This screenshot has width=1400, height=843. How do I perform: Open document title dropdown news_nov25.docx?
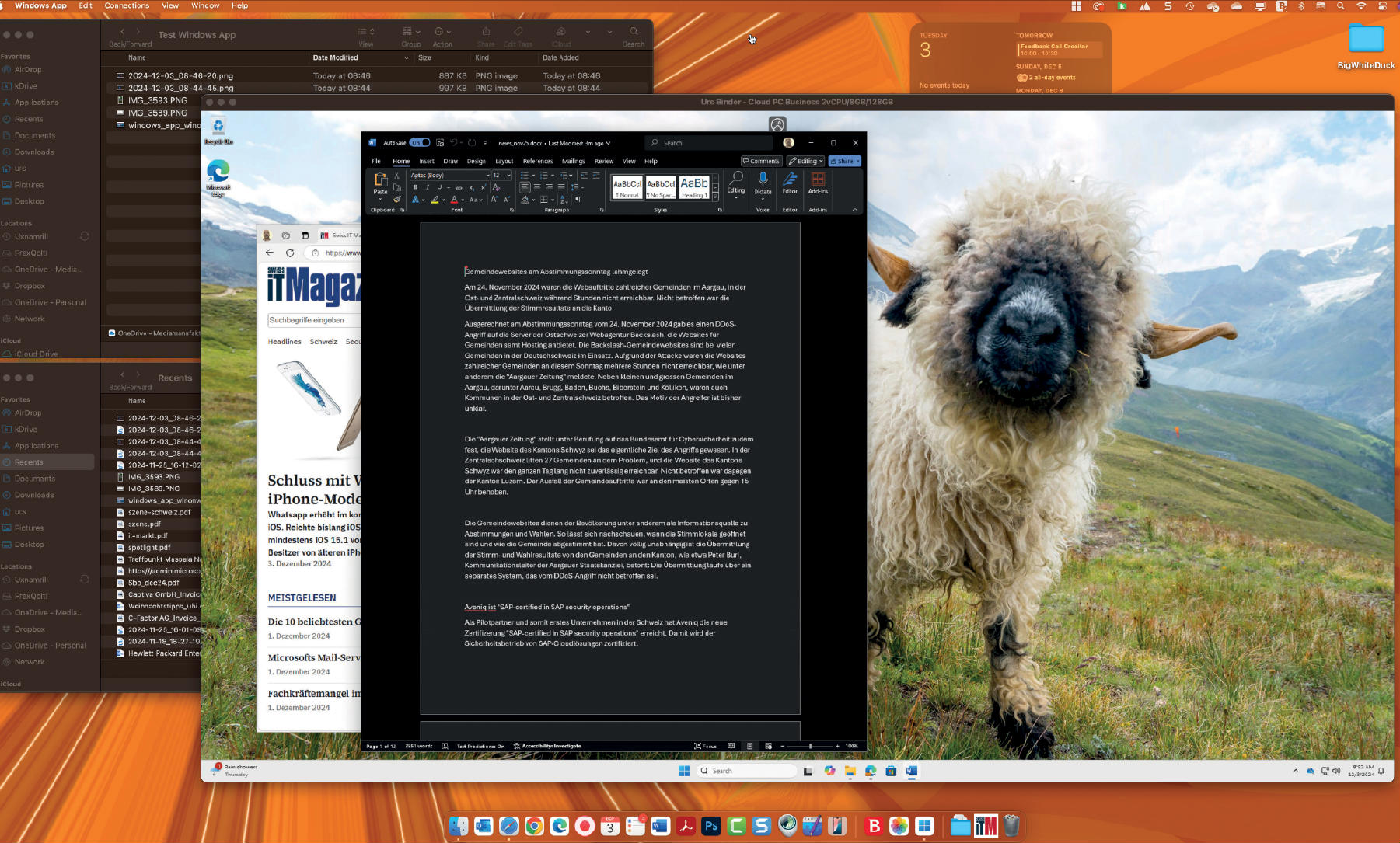(553, 143)
